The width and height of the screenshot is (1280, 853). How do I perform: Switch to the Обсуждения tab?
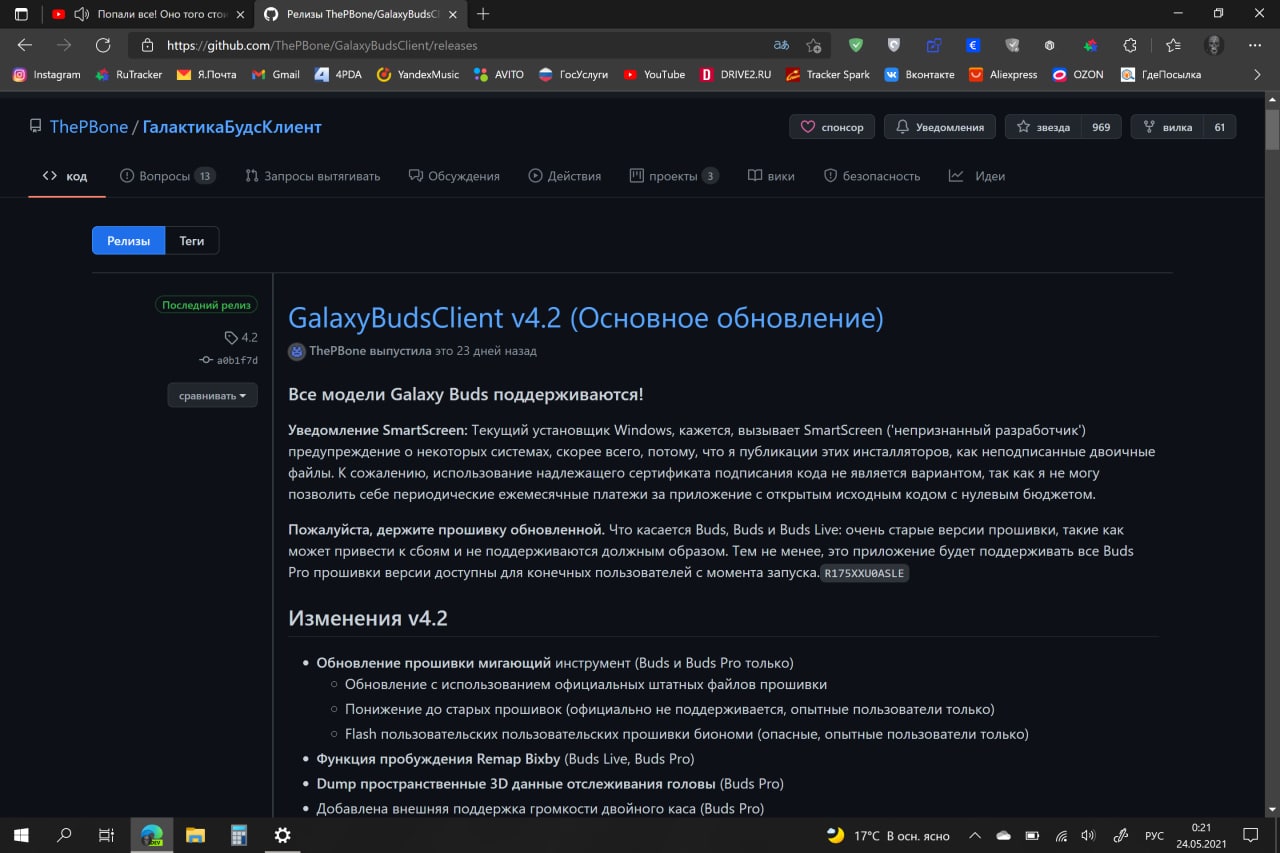click(454, 176)
